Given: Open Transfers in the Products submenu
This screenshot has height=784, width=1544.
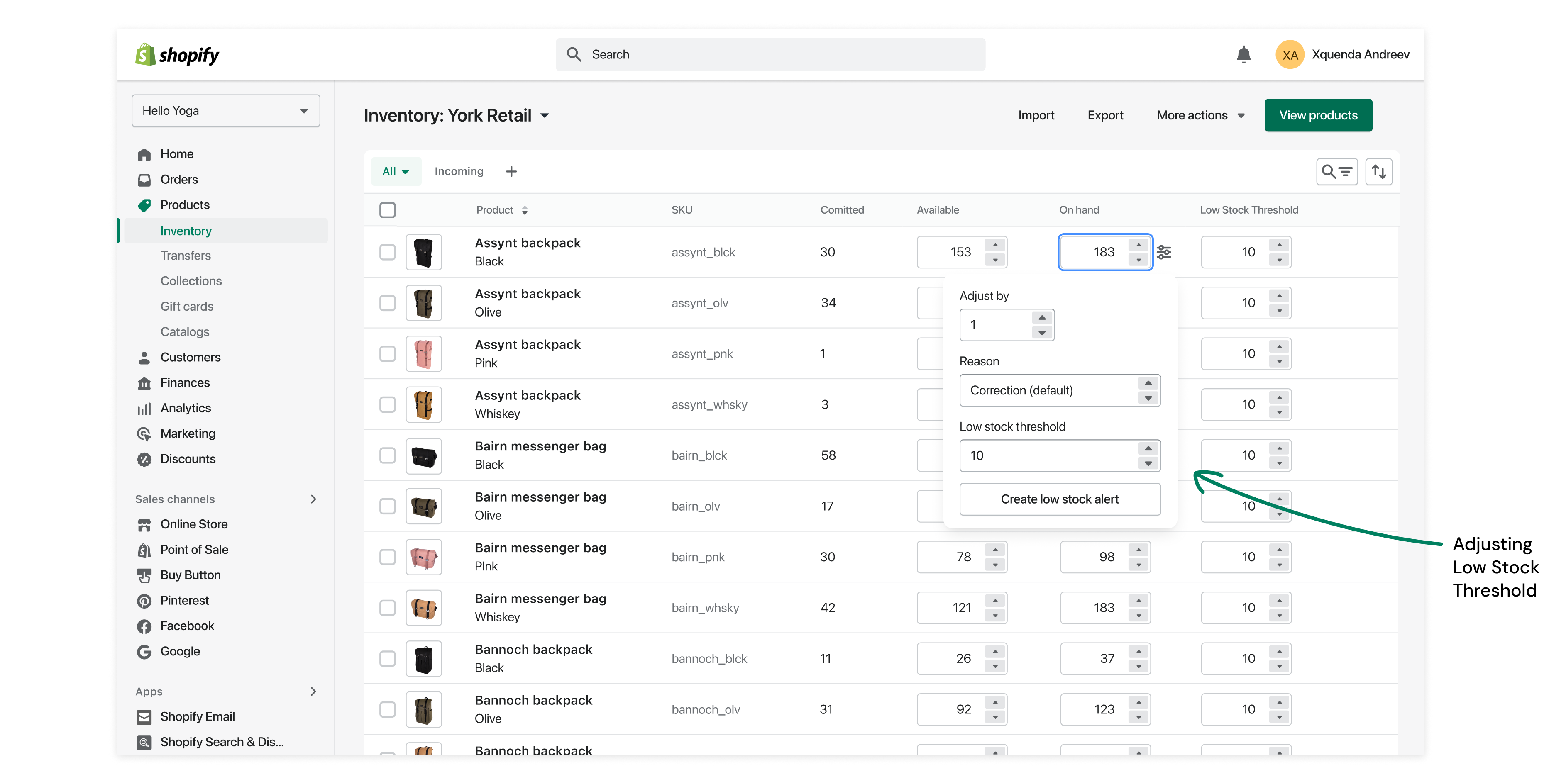Looking at the screenshot, I should point(185,256).
